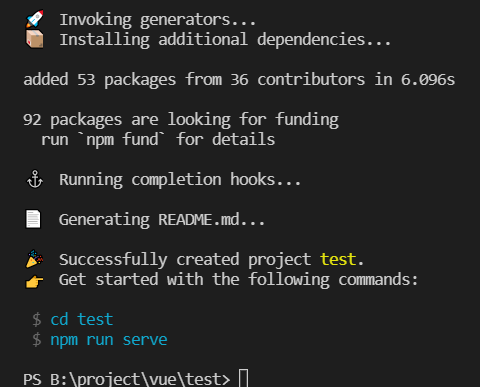Click the dollar sign before npm run serve
The image size is (480, 387).
pyautogui.click(x=37, y=339)
